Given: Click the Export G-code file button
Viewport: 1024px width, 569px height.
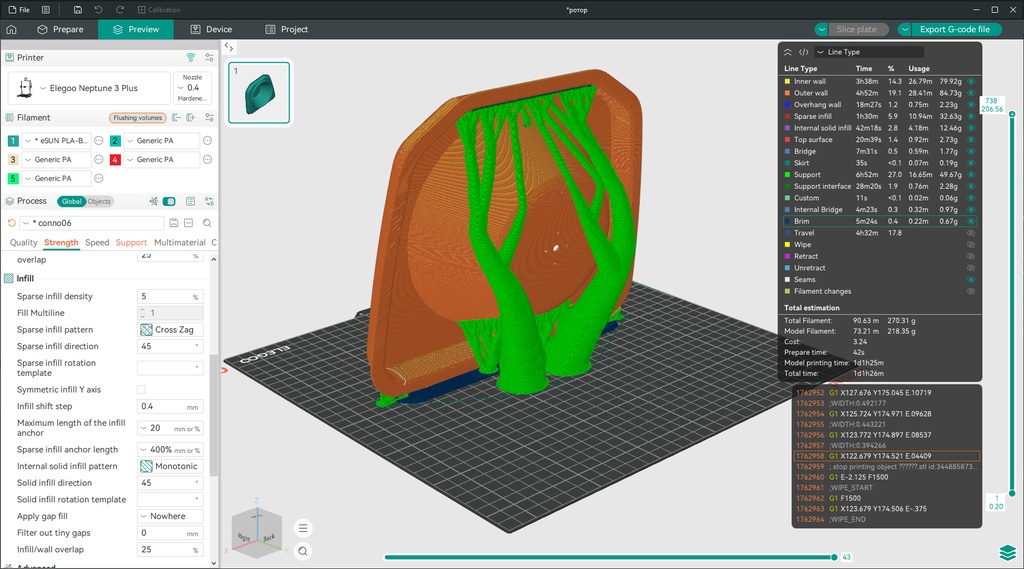Looking at the screenshot, I should (955, 29).
